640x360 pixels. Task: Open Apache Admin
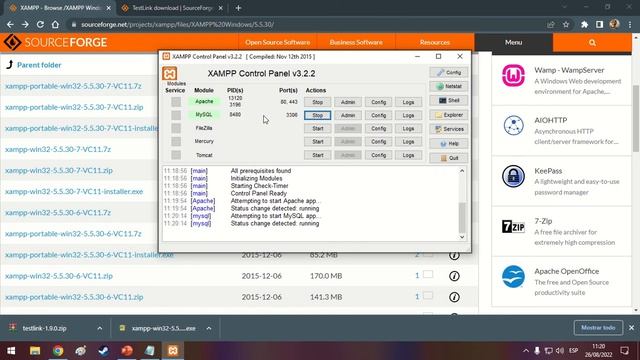(x=348, y=102)
